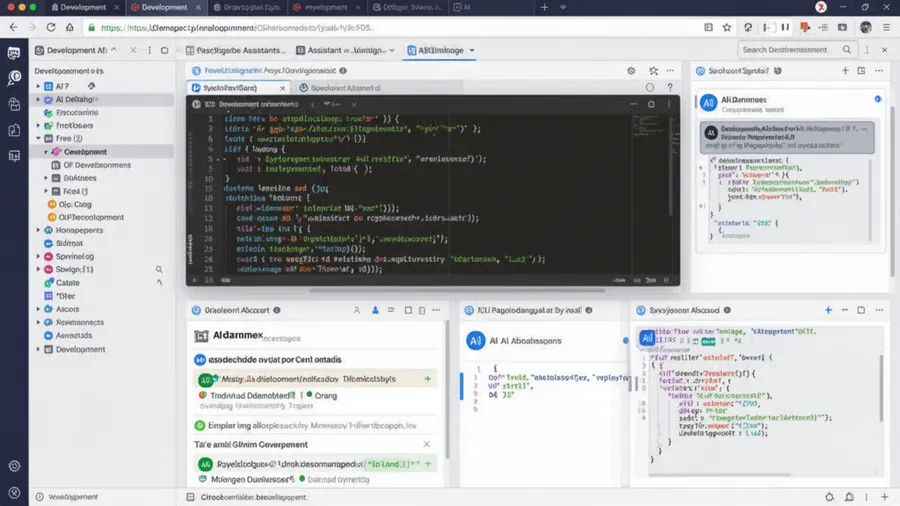The image size is (900, 506).
Task: Open the settings gear in the dark sidebar
Action: [x=14, y=466]
